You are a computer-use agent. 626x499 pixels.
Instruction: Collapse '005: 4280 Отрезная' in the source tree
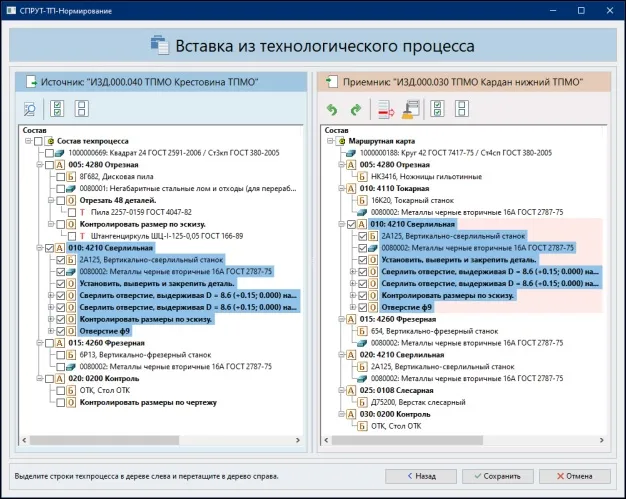pos(38,164)
